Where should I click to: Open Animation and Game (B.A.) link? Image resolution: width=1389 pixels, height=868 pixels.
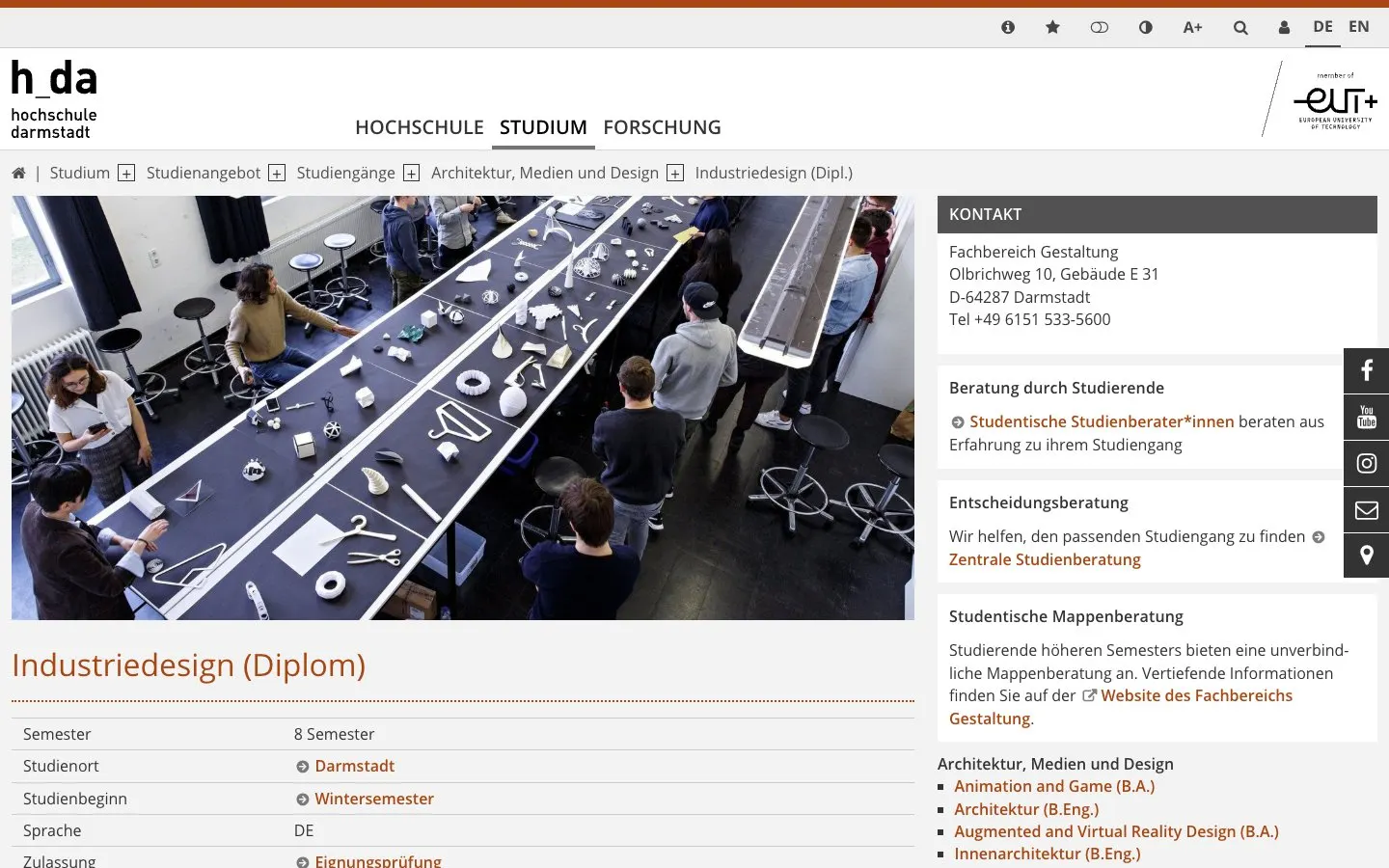click(1054, 786)
